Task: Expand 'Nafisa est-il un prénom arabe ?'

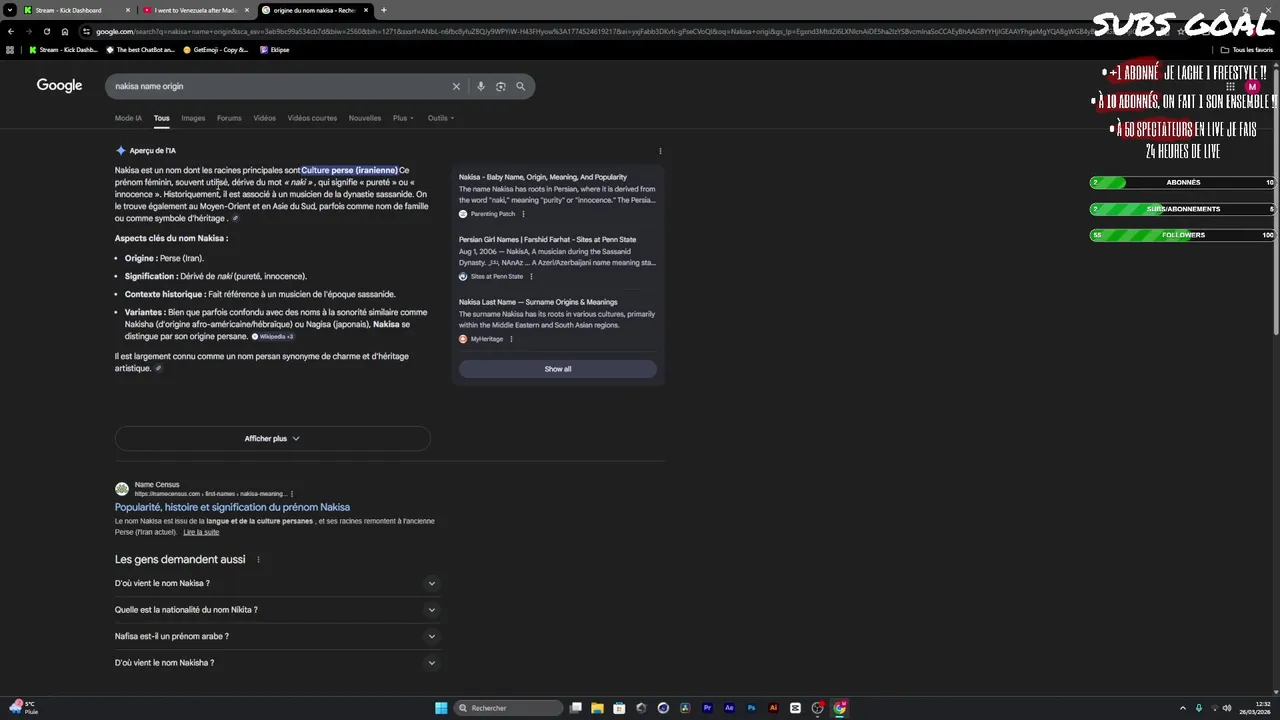Action: [x=277, y=636]
